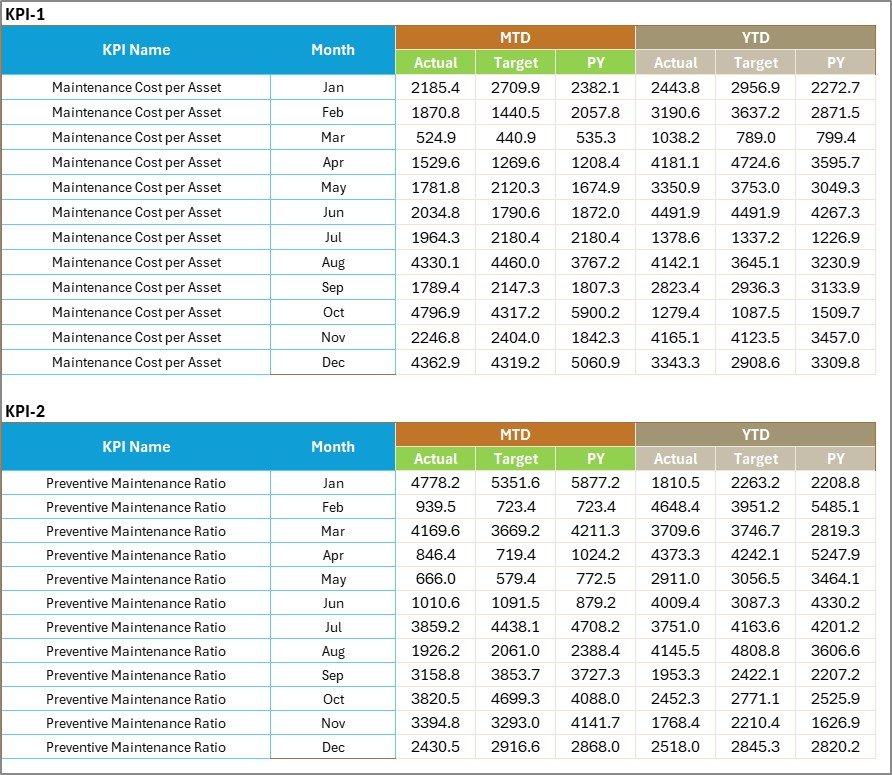Click the cell containing 4330.1
The image size is (892, 775).
click(x=435, y=262)
